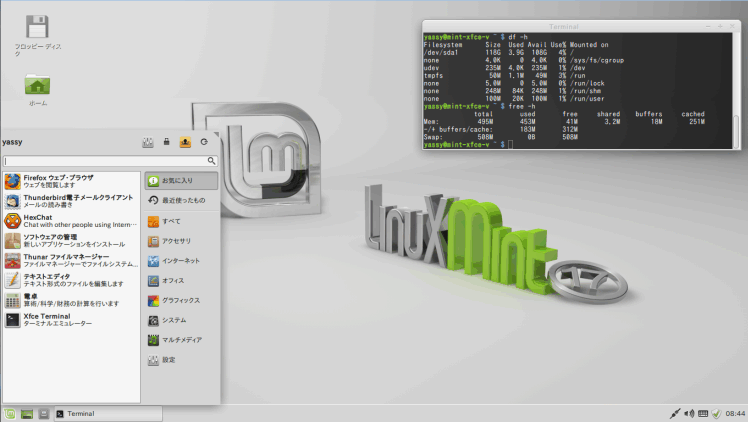Click the 08:44 clock on panel
The height and width of the screenshot is (422, 748).
click(735, 413)
